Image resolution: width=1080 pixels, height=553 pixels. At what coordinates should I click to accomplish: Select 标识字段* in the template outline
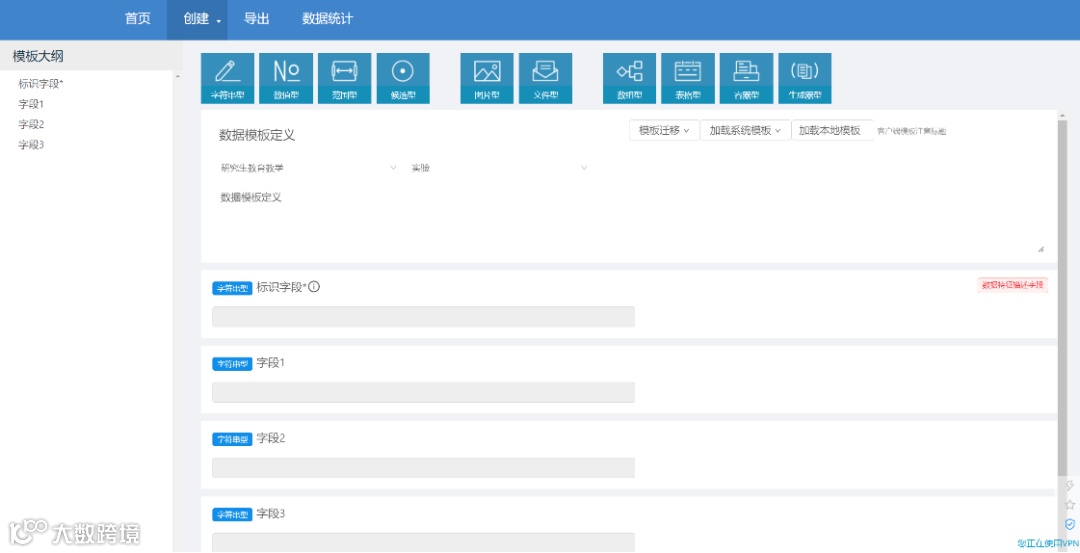[41, 84]
